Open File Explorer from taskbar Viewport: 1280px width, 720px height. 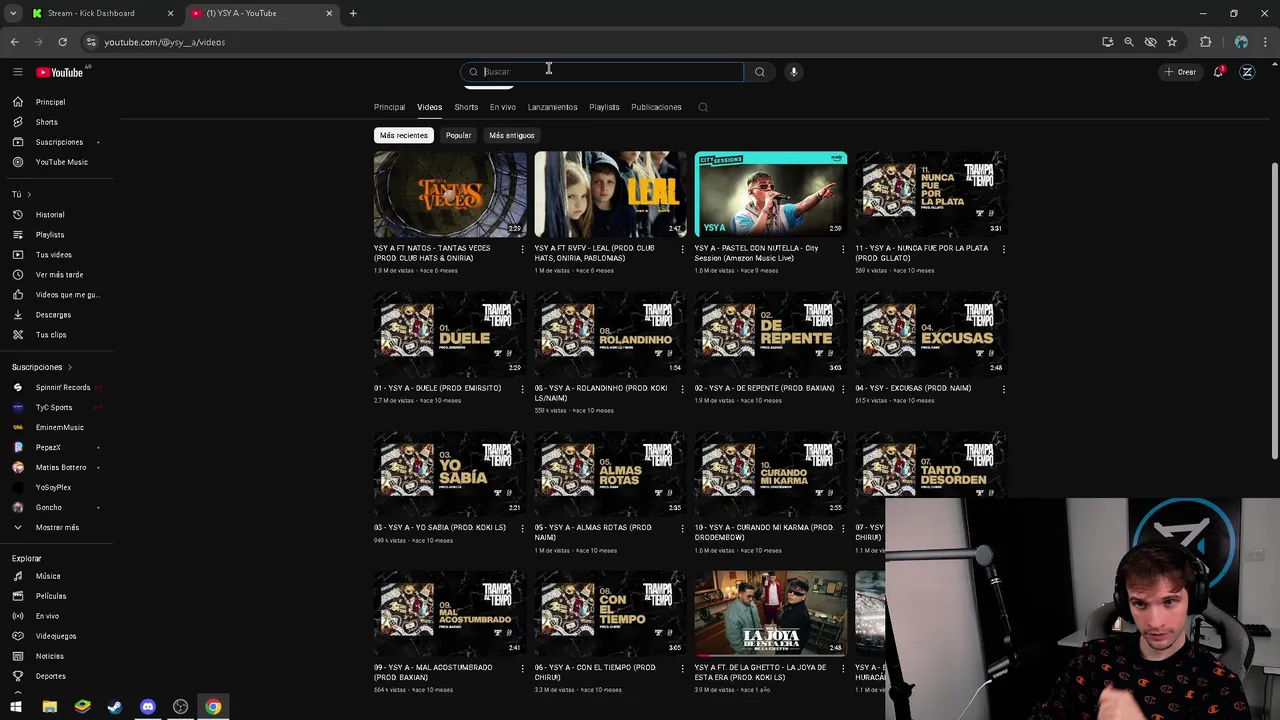49,707
